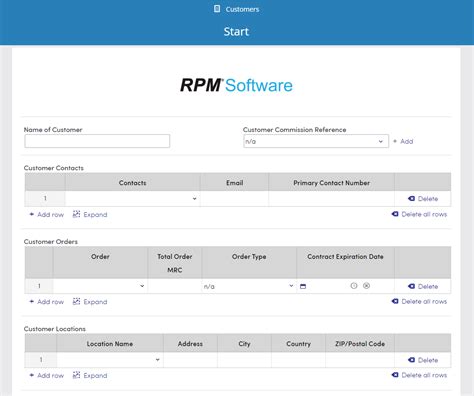Open the Contacts dropdown in Customer Contacts row 1

point(132,199)
